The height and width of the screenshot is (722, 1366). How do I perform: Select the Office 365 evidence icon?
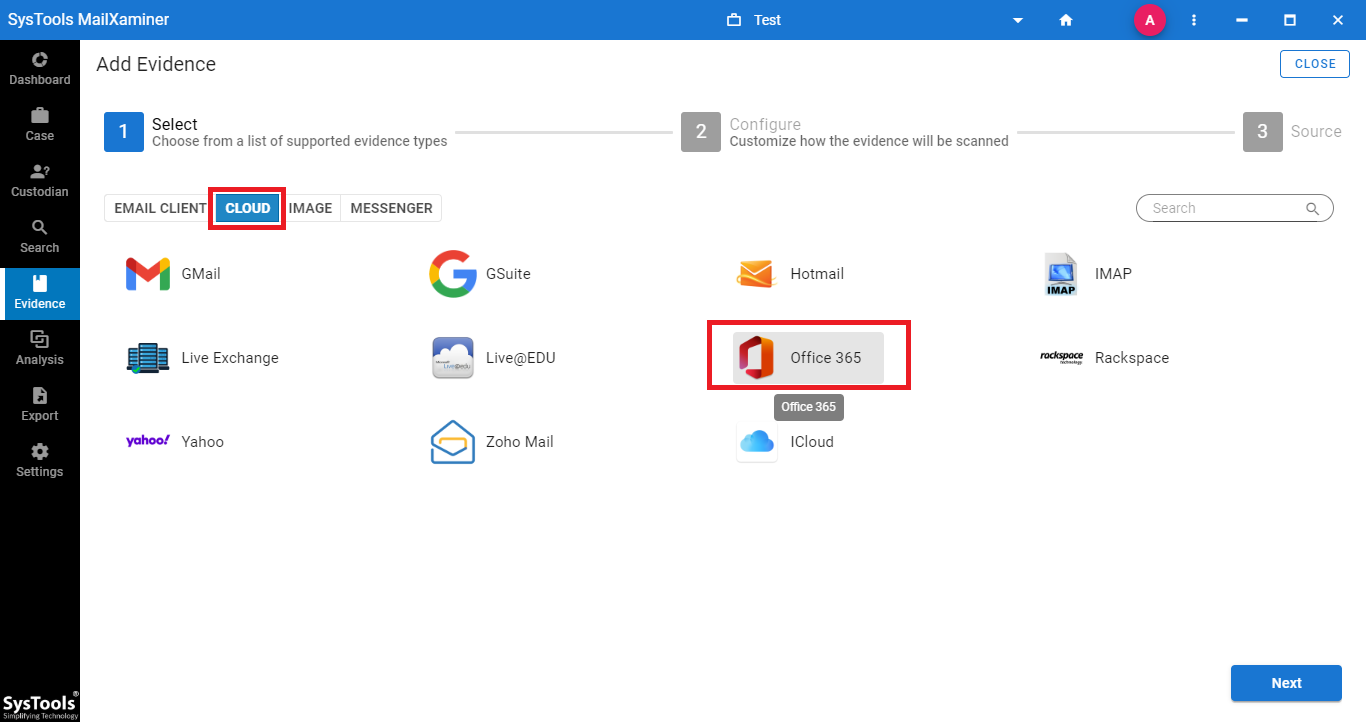(x=757, y=358)
